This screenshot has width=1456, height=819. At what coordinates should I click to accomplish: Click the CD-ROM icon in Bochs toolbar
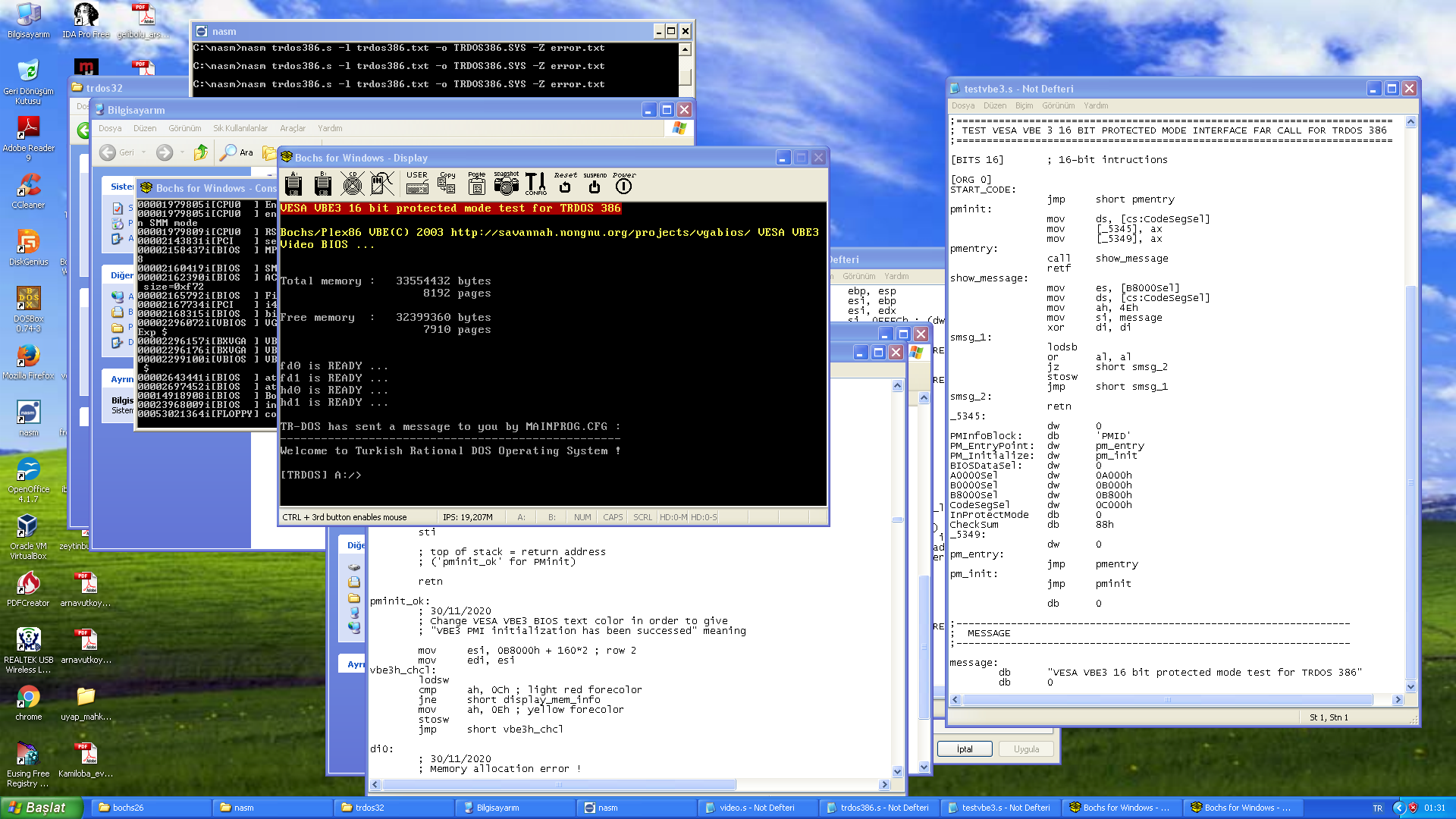click(x=353, y=183)
